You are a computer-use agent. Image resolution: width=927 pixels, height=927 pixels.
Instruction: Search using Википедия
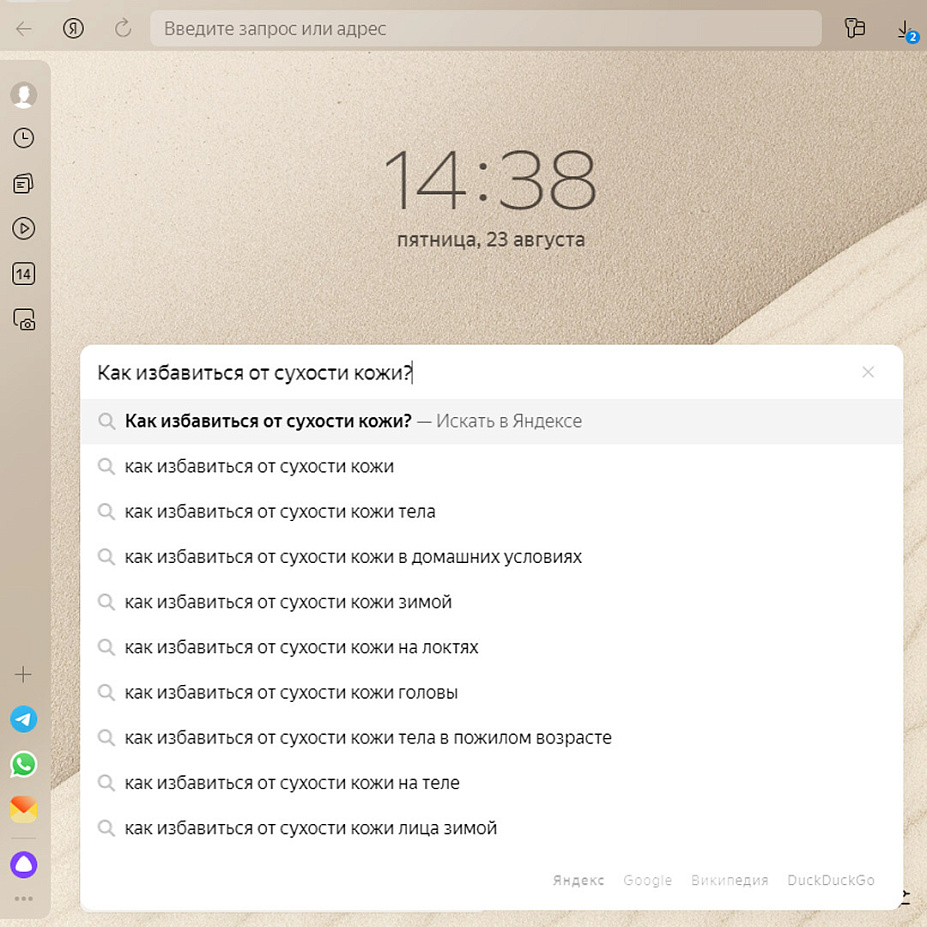pos(730,880)
